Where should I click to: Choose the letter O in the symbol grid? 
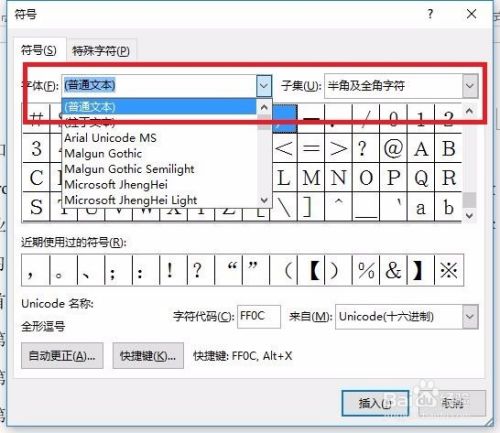(x=366, y=177)
